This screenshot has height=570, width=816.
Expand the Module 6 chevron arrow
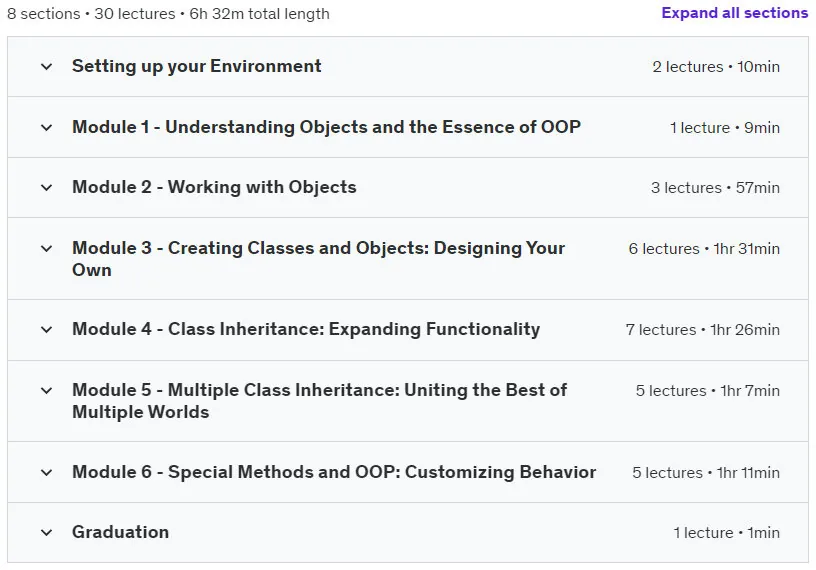(46, 473)
